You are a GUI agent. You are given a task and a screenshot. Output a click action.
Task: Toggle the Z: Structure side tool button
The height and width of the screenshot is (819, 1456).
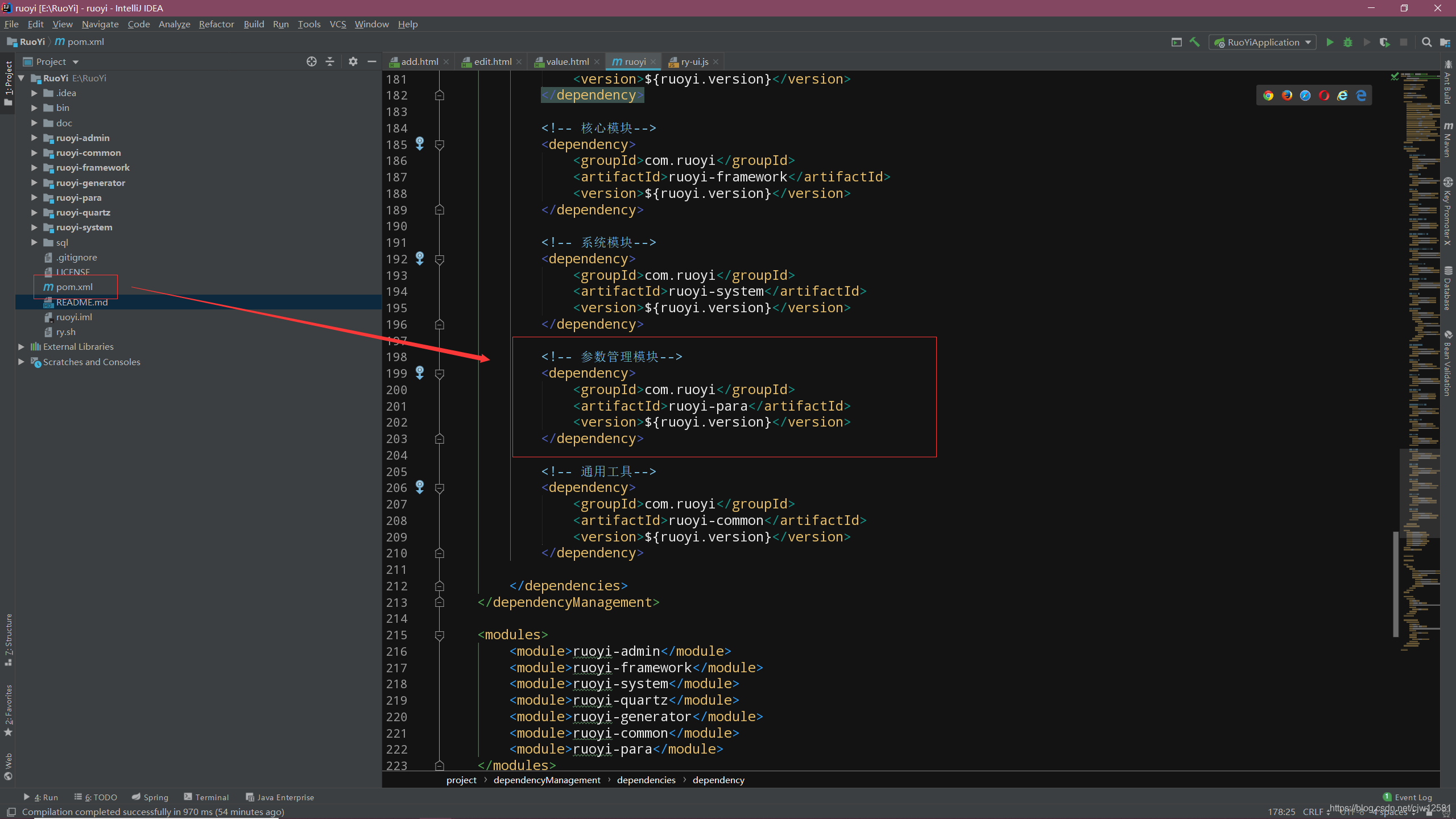[x=8, y=640]
